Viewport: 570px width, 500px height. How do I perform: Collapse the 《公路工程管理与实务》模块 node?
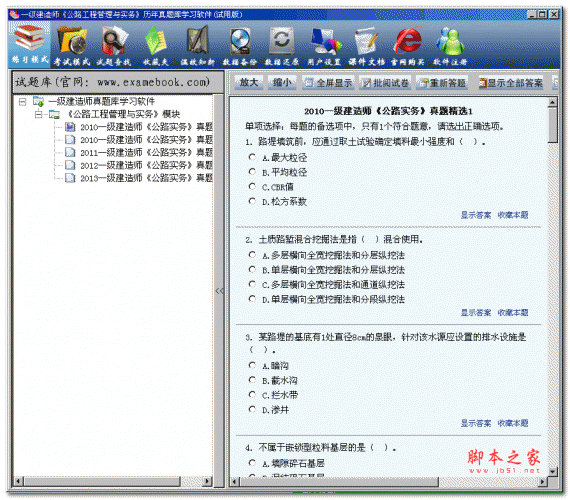[39, 114]
